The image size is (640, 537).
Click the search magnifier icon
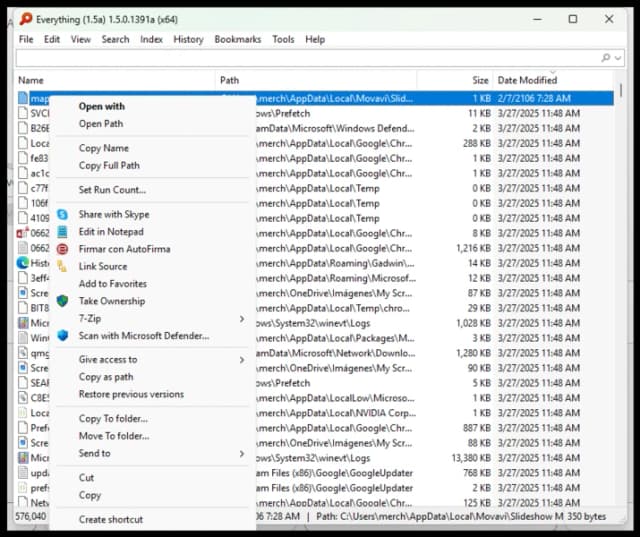click(x=606, y=58)
